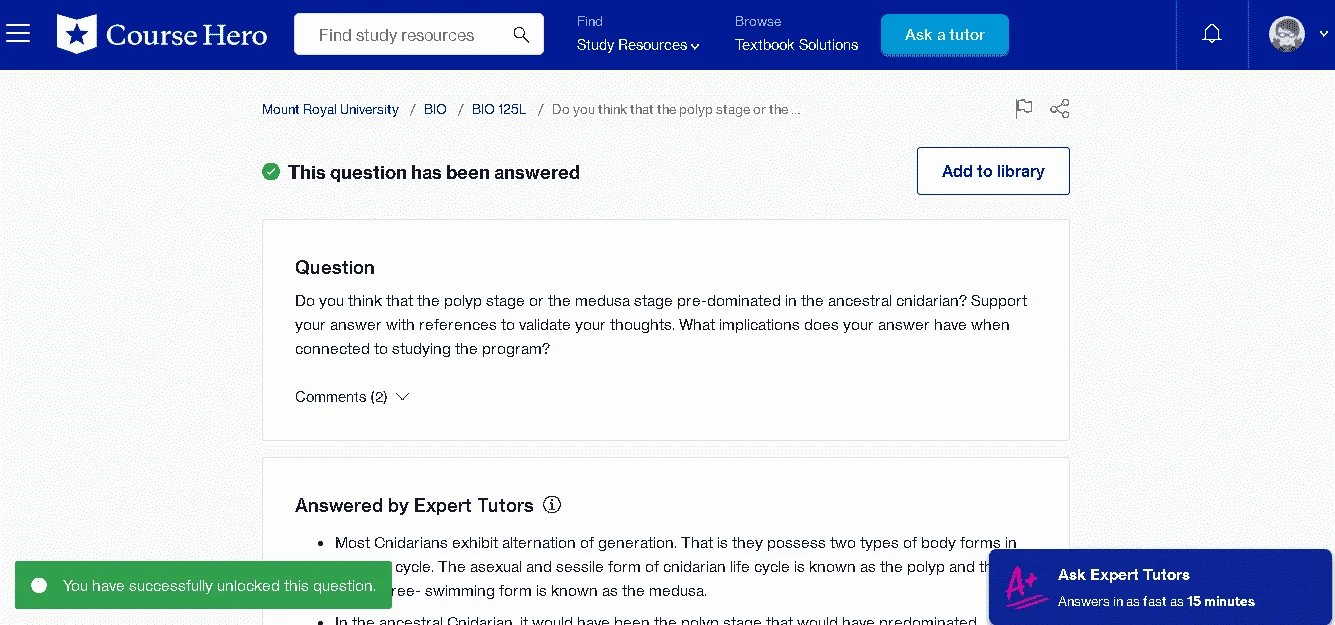This screenshot has height=625, width=1335.
Task: Expand the account menu chevron
Action: (1323, 34)
